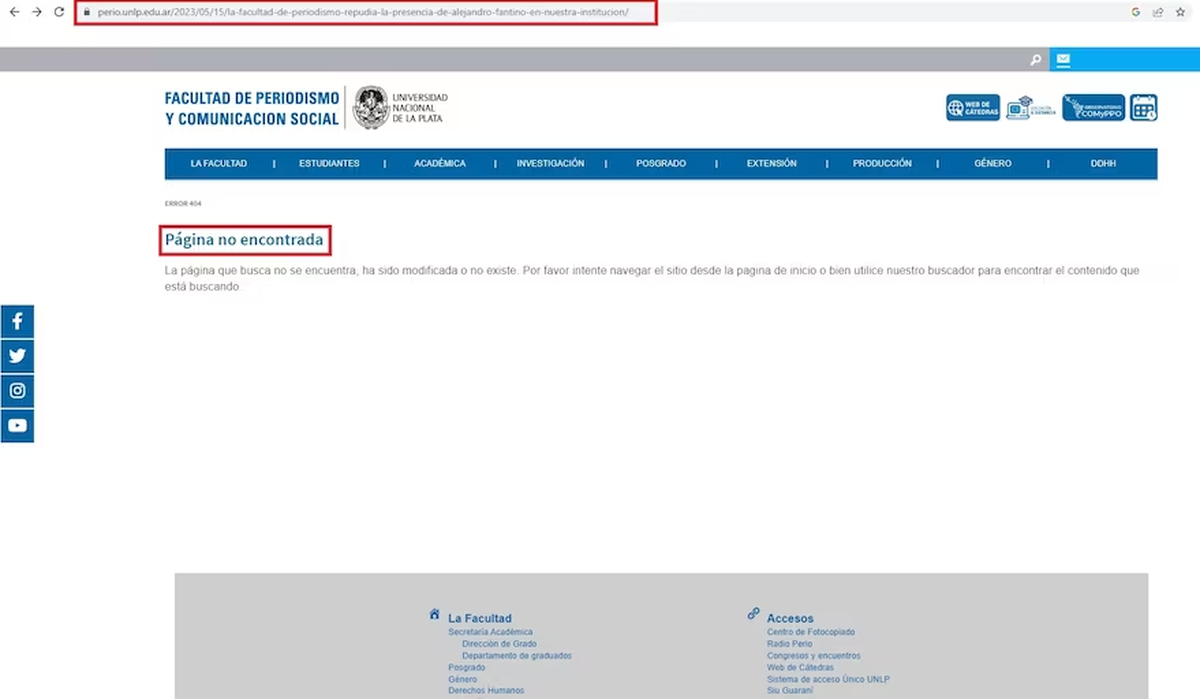Open the Twitter link in the social sidebar
Image resolution: width=1200 pixels, height=699 pixels.
[x=17, y=356]
